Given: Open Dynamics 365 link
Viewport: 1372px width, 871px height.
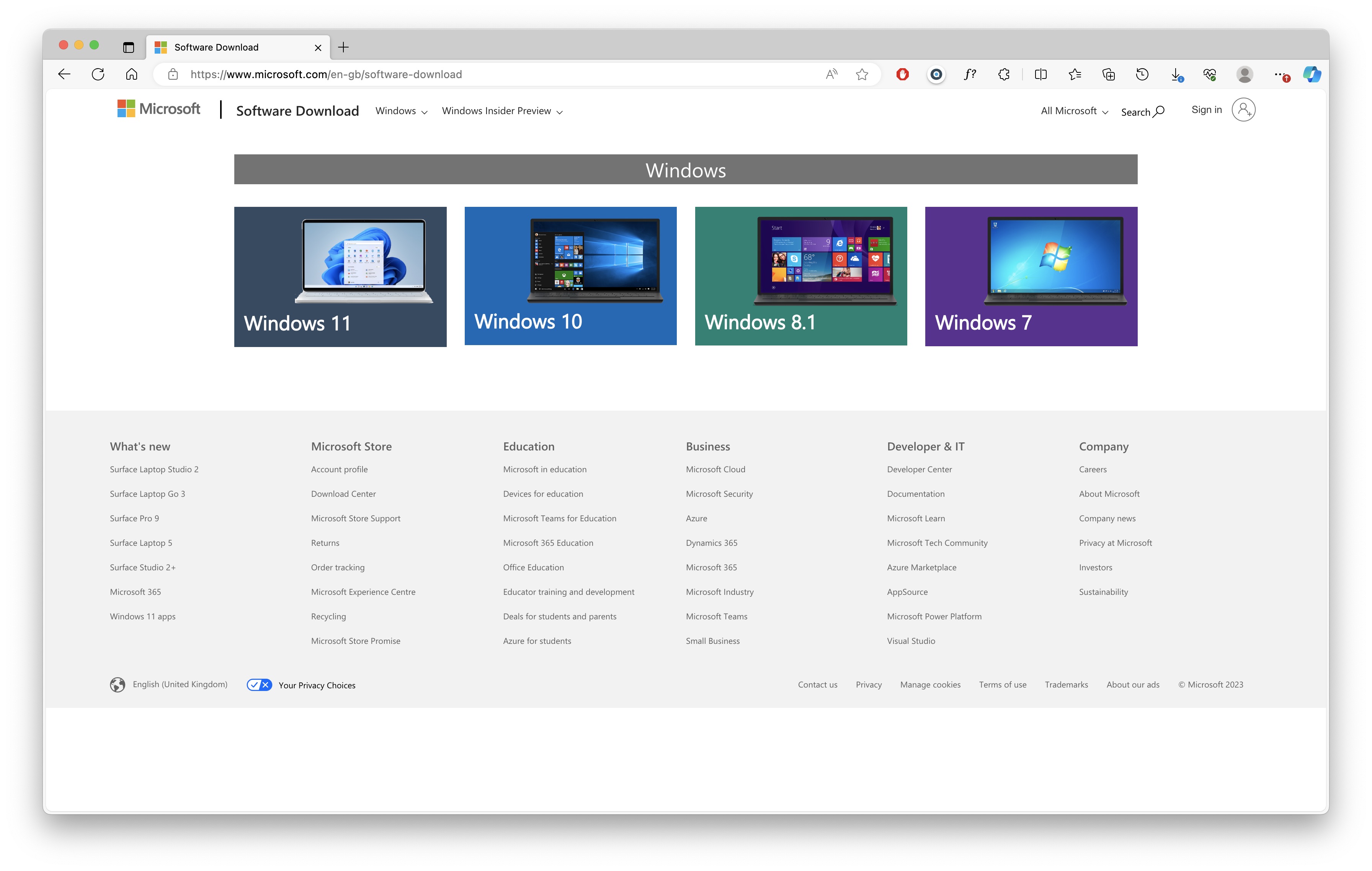Looking at the screenshot, I should point(711,543).
